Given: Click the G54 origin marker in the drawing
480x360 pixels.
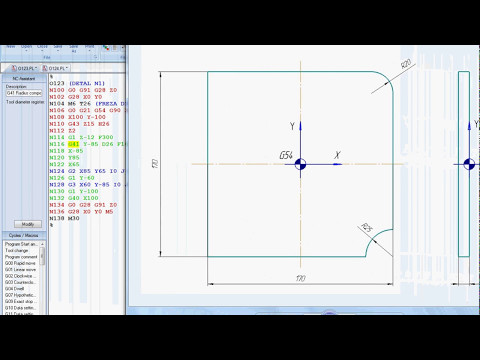Looking at the screenshot, I should click(x=300, y=164).
